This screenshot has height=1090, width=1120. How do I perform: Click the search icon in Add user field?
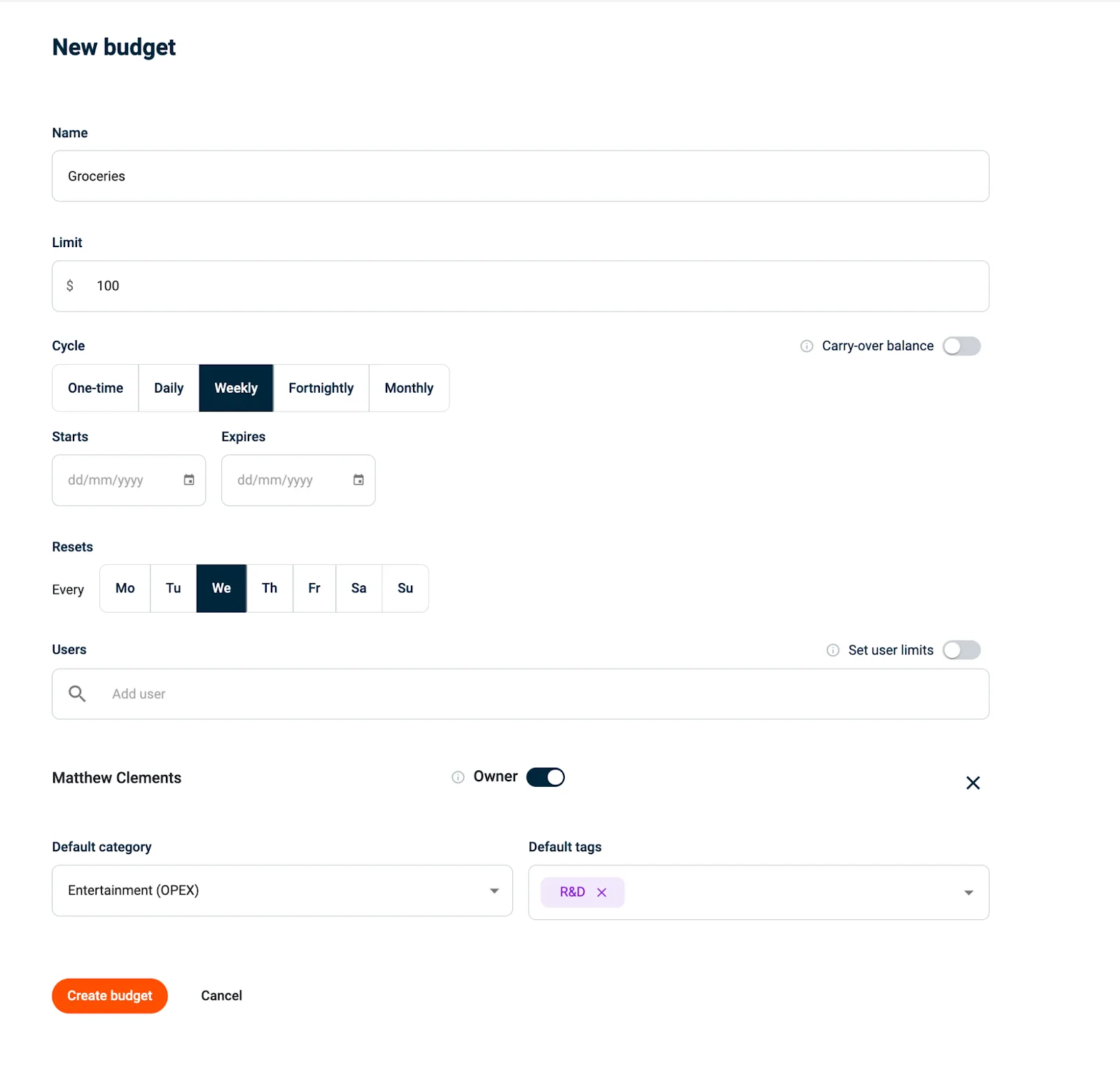(77, 694)
